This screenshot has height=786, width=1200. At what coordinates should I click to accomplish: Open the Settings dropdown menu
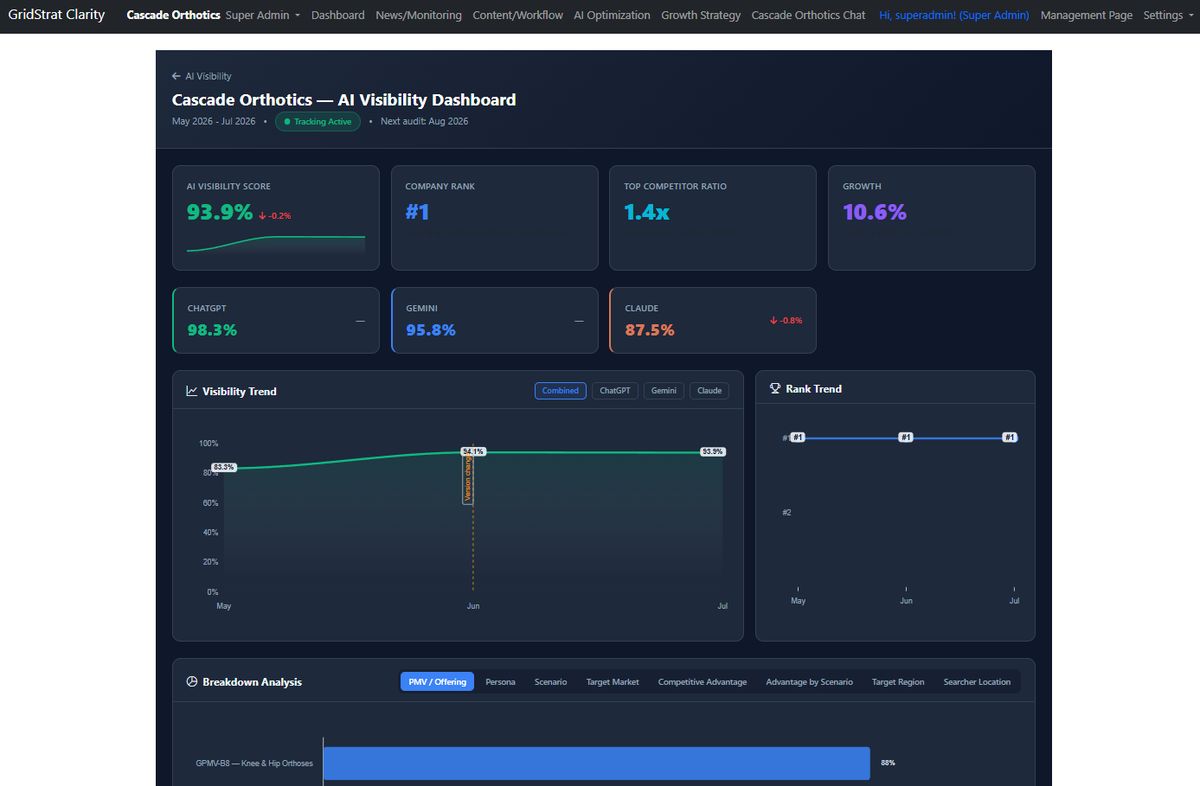point(1167,15)
